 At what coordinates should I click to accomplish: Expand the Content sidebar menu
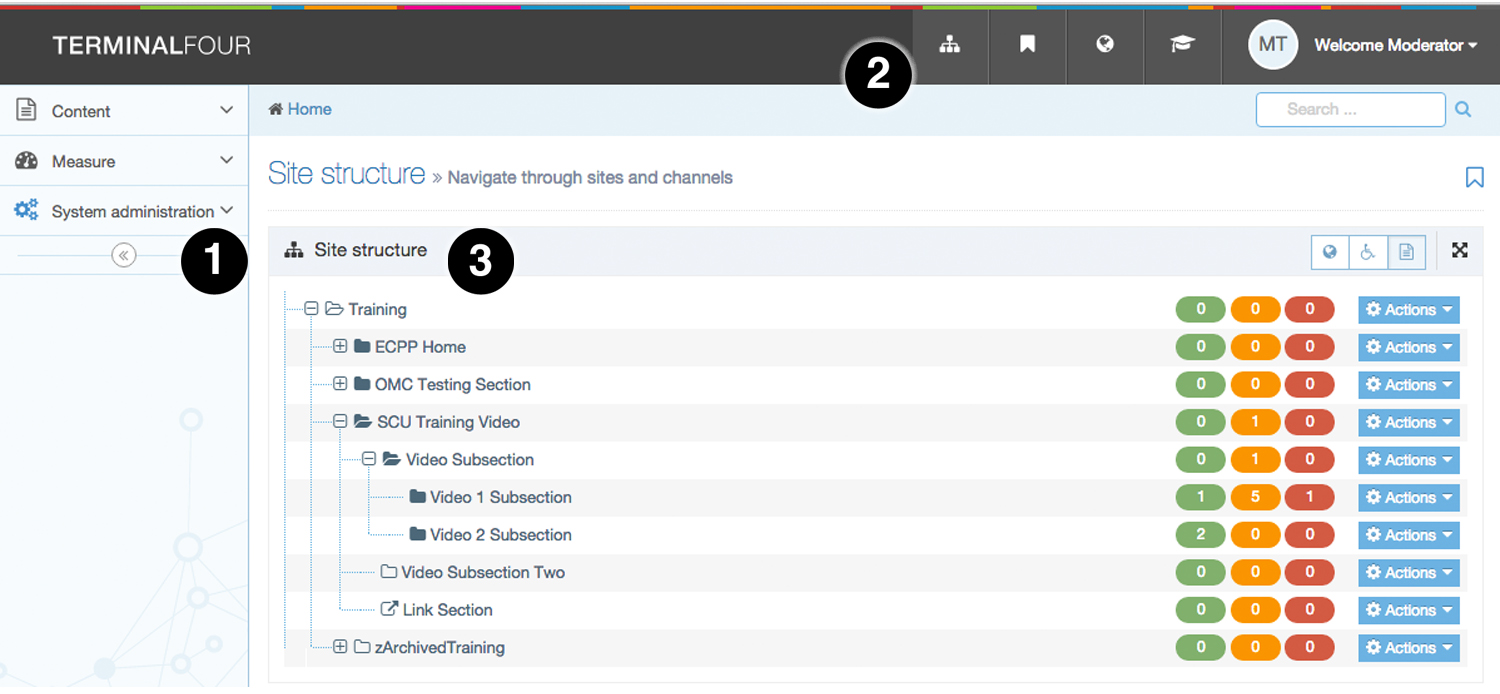[x=124, y=111]
